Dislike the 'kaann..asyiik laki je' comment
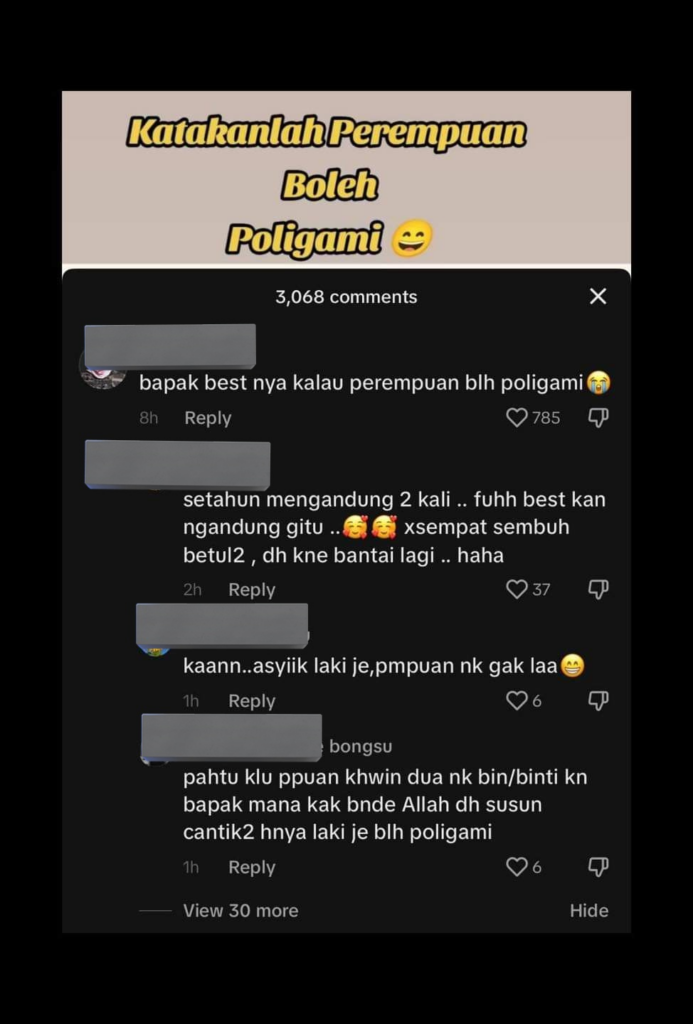Screen dimensions: 693x1024 click(x=598, y=701)
